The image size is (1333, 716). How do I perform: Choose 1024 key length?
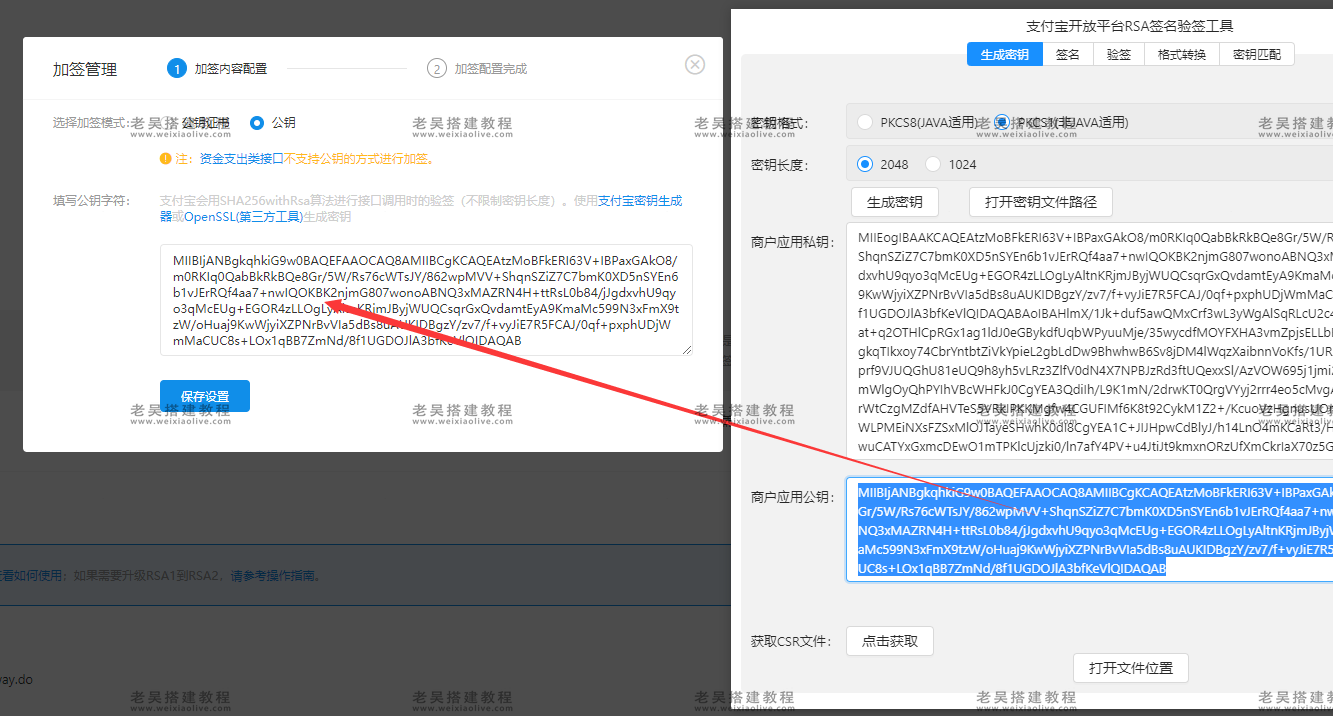932,163
